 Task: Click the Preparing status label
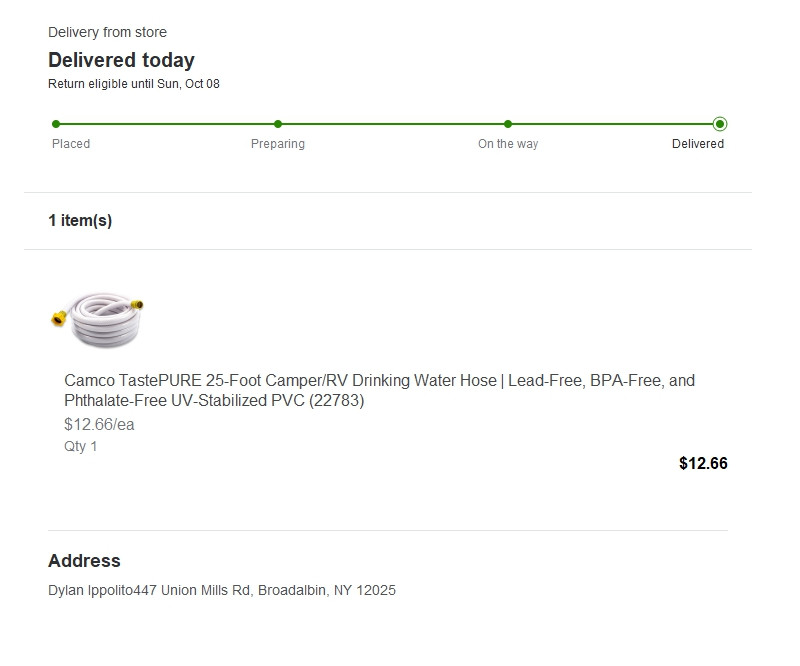(278, 144)
